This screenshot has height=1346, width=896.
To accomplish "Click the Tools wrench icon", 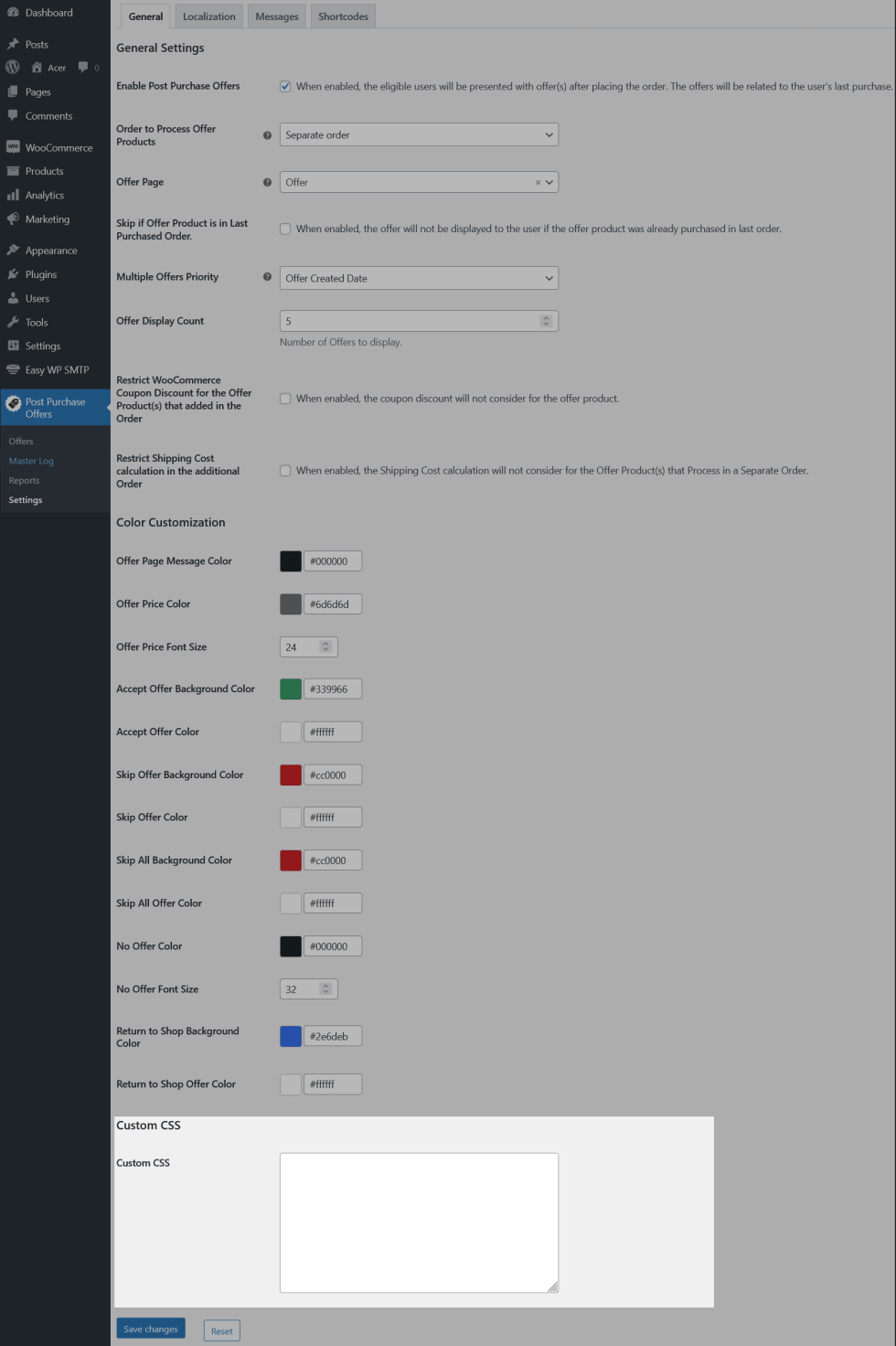I will click(13, 322).
